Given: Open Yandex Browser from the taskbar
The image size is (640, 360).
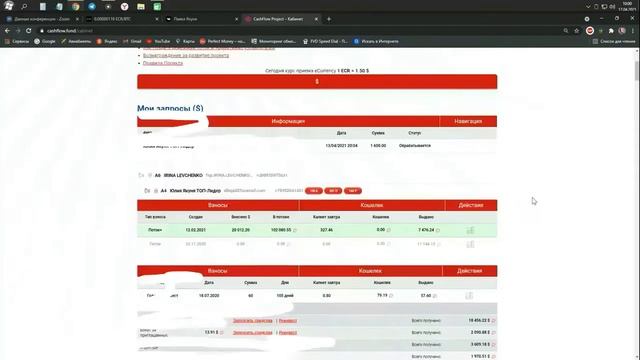Looking at the screenshot, I should (x=124, y=7).
